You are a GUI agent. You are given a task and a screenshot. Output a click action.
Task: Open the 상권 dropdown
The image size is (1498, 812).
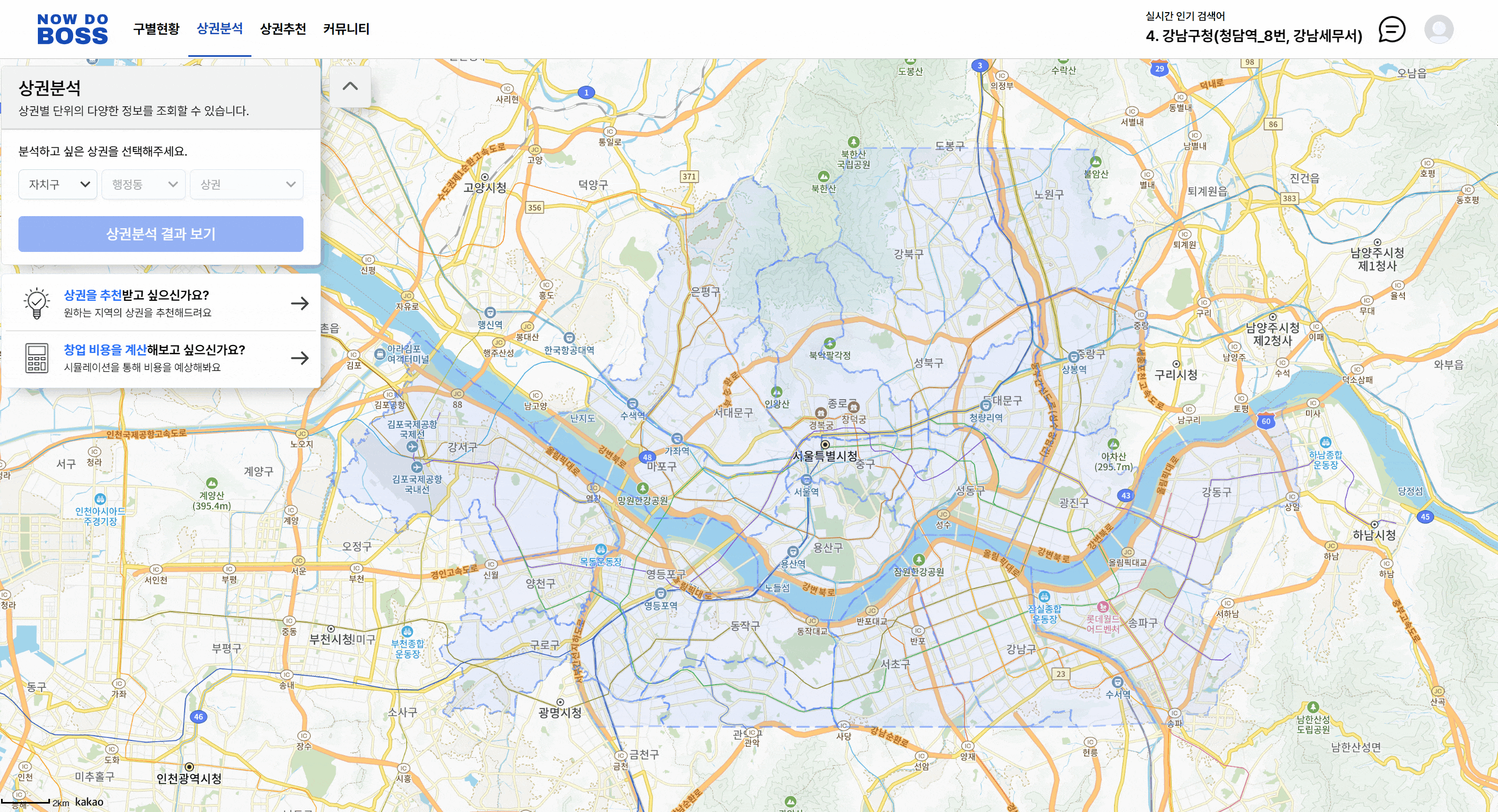click(x=247, y=184)
